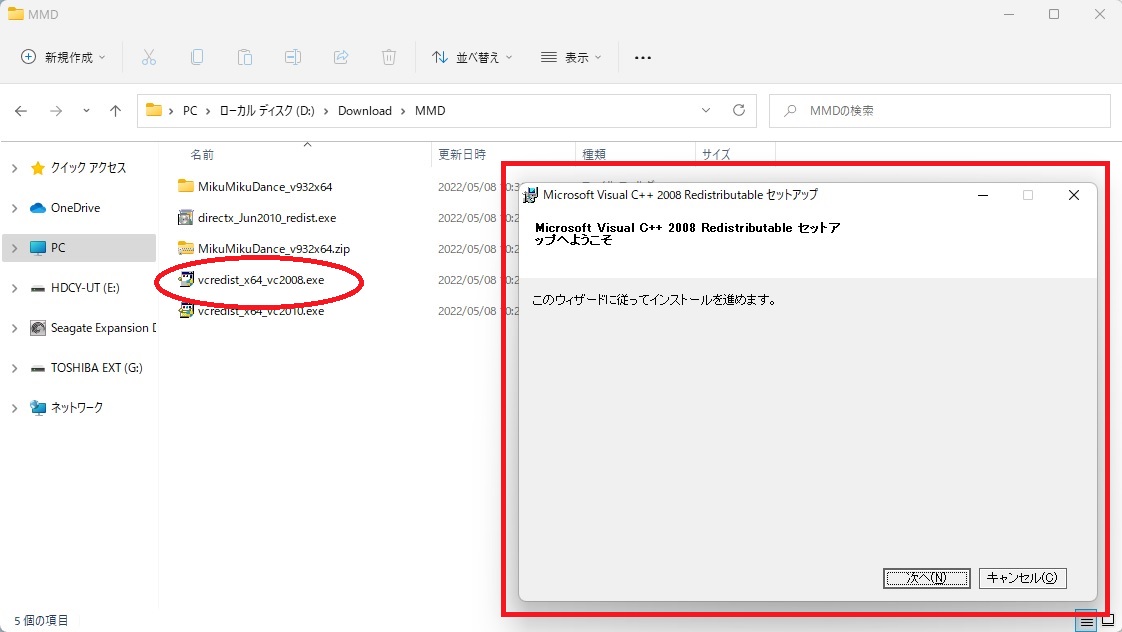
Task: Click the TOSHIBA EXT (G:) drive icon
Action: 38,368
